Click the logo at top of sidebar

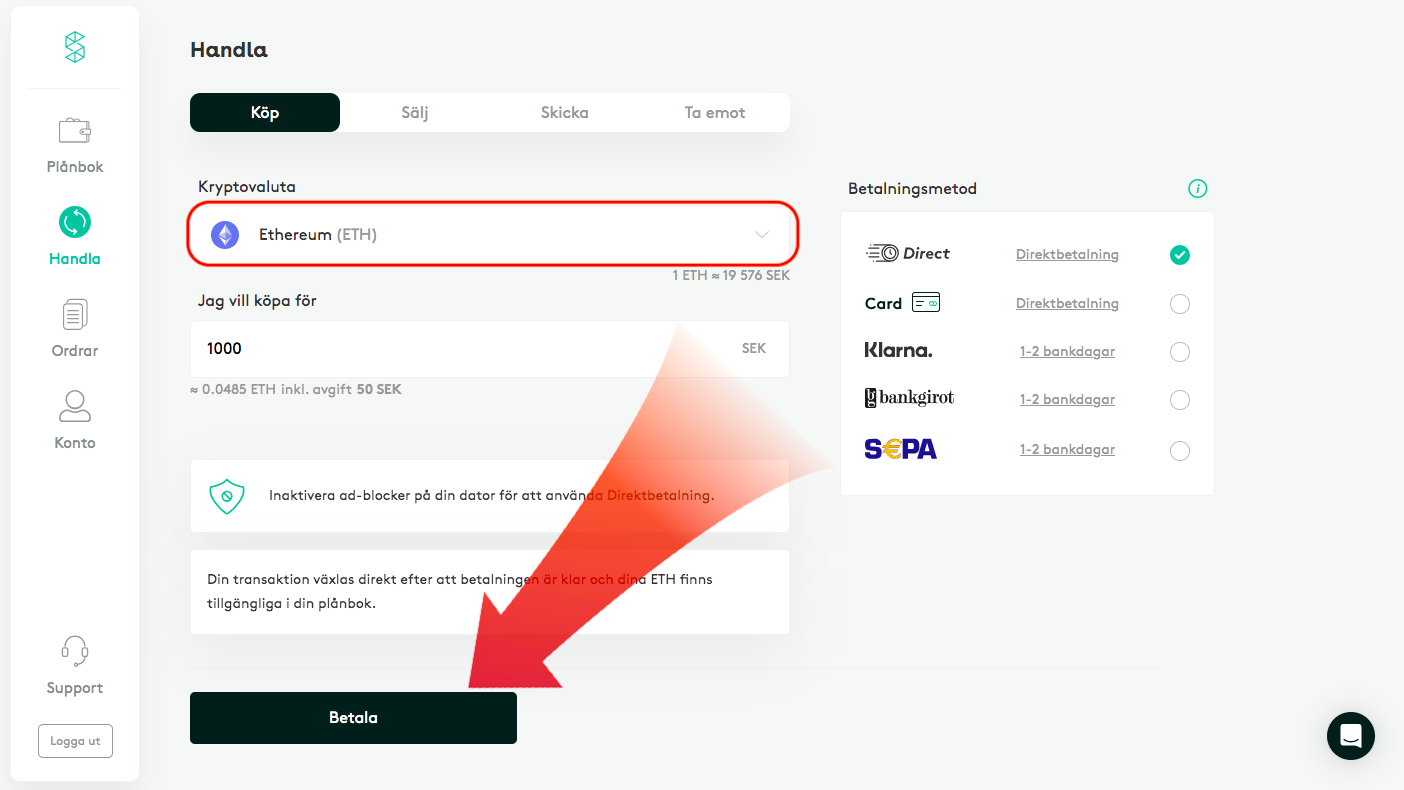point(75,47)
